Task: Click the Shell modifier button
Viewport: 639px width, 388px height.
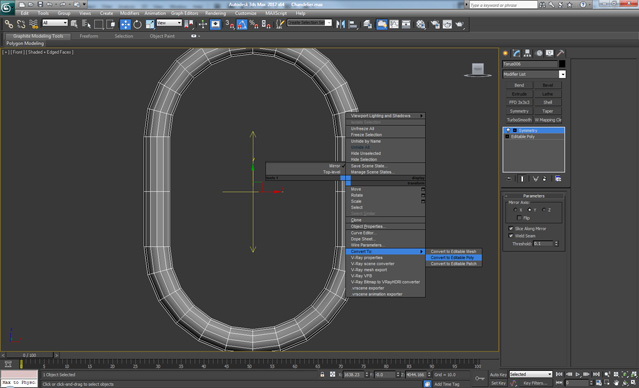Action: click(548, 102)
